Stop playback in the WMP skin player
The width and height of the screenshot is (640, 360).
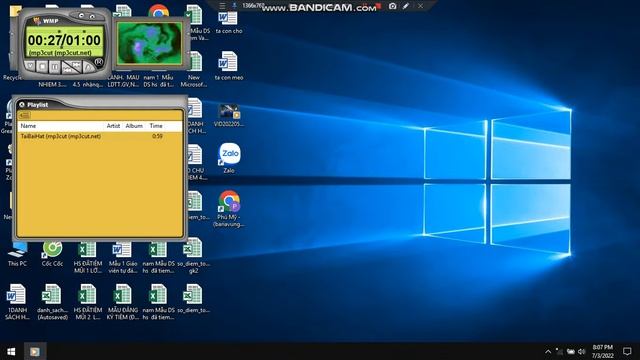point(42,66)
